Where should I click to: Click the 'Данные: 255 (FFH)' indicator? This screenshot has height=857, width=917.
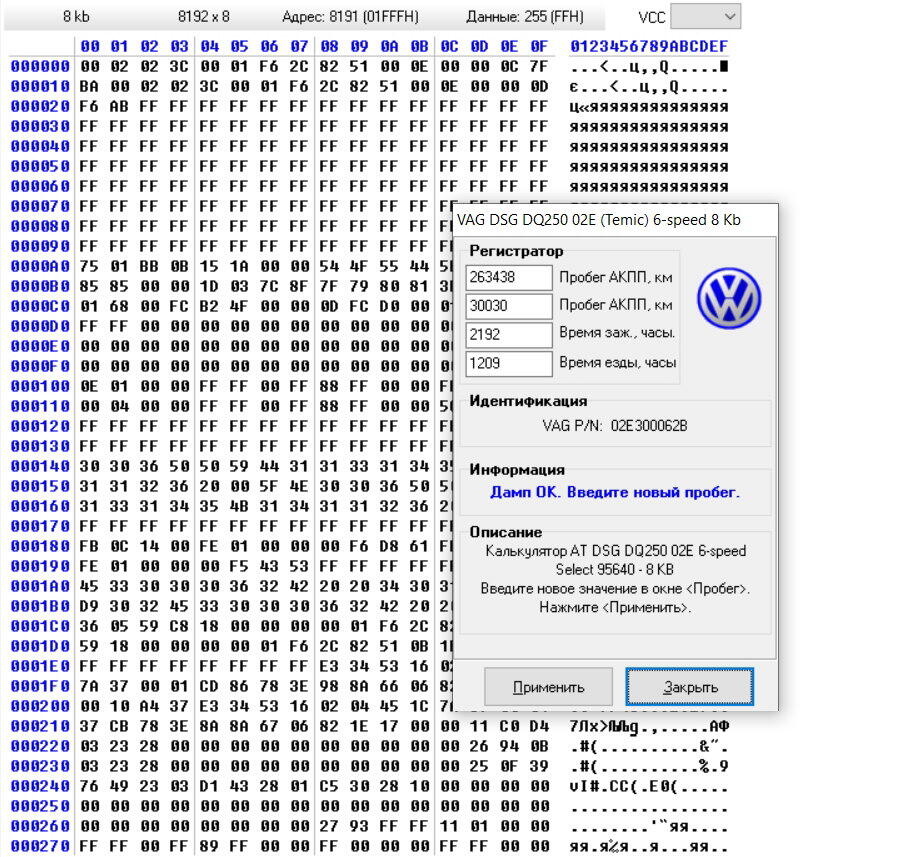click(x=525, y=16)
